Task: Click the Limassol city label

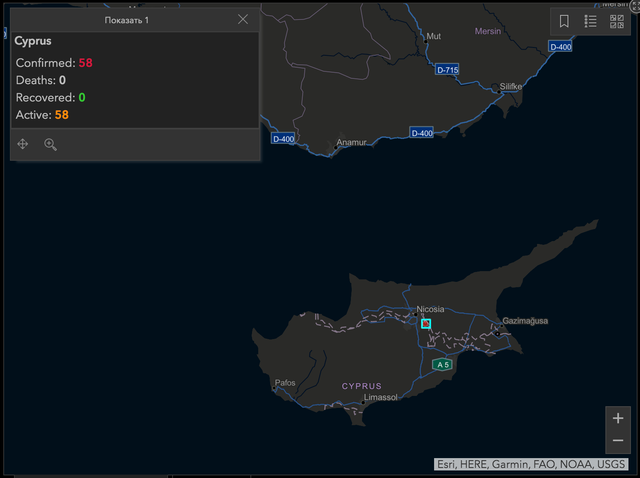Action: point(380,397)
